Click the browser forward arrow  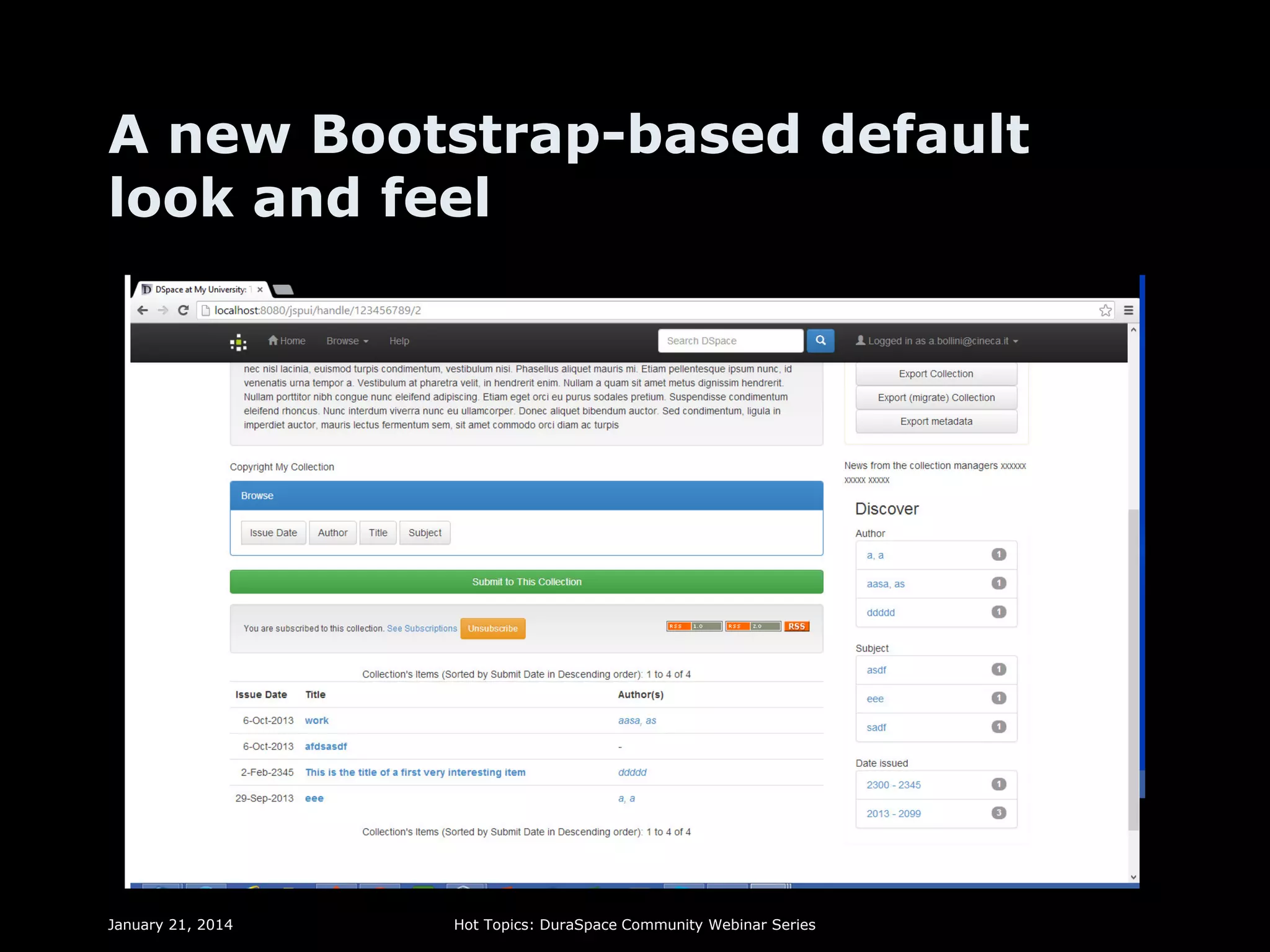[163, 311]
